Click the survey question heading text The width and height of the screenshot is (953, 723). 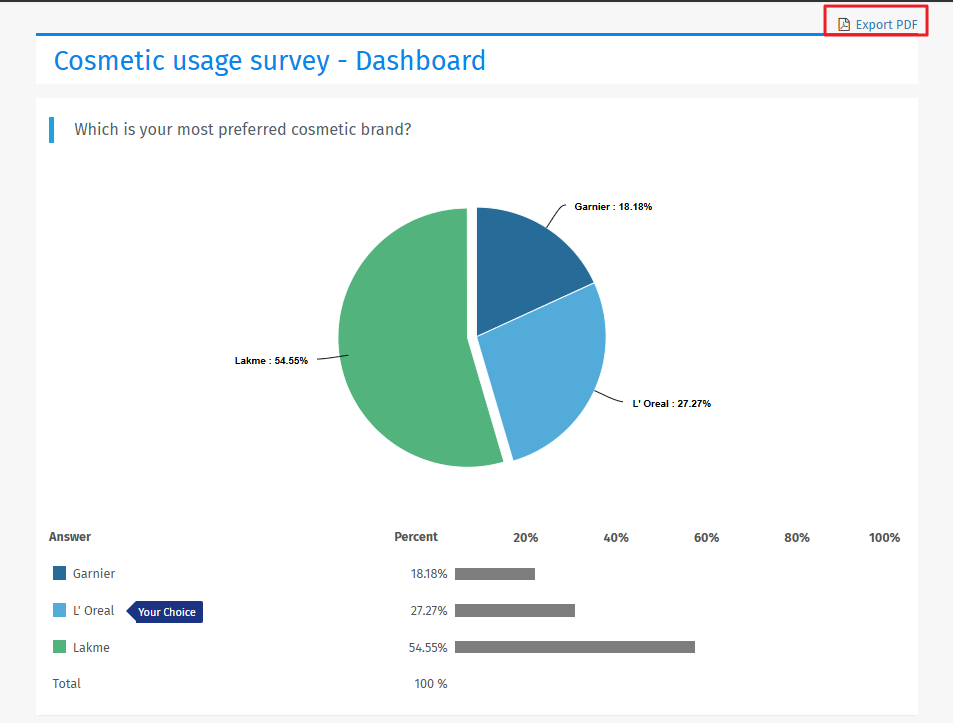point(242,129)
